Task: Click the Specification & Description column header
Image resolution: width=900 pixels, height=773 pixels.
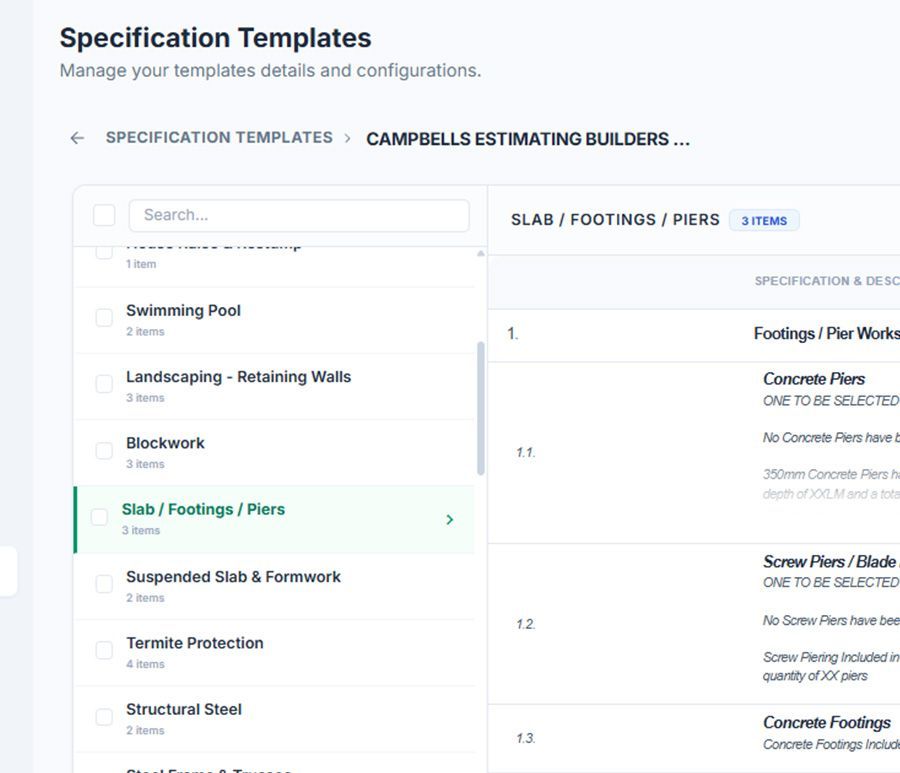Action: tap(827, 281)
